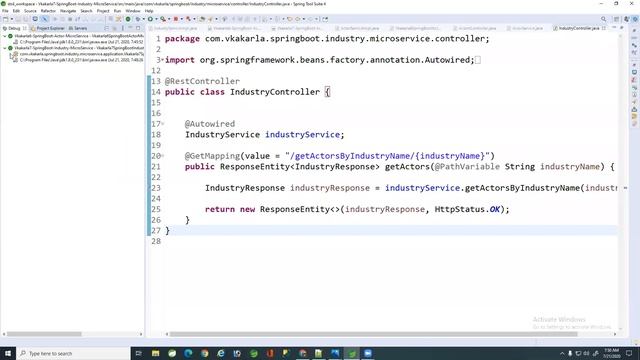The image size is (640, 360).
Task: Switch to the Servers tab
Action: (78, 28)
